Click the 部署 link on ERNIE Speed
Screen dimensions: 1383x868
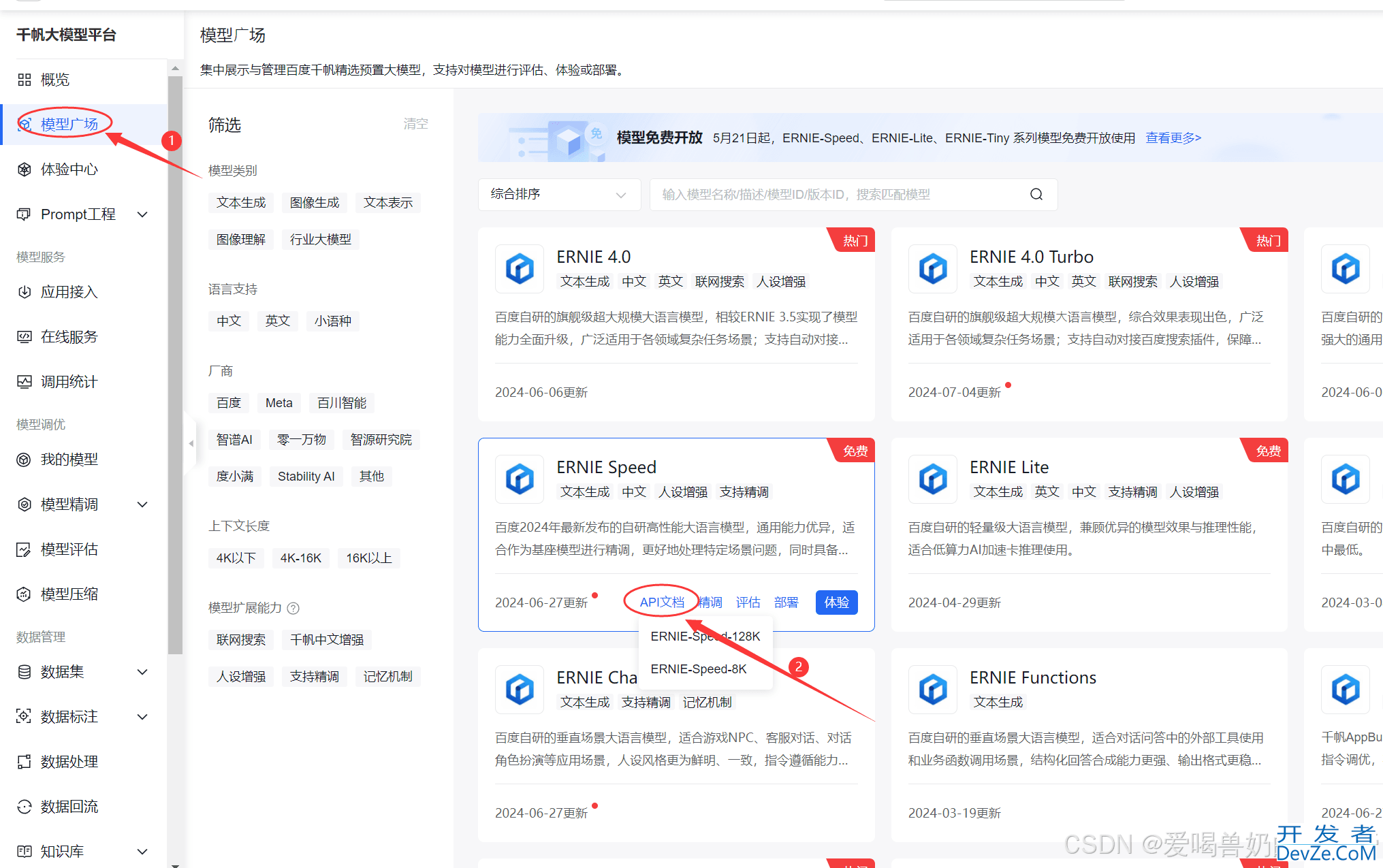pyautogui.click(x=786, y=602)
